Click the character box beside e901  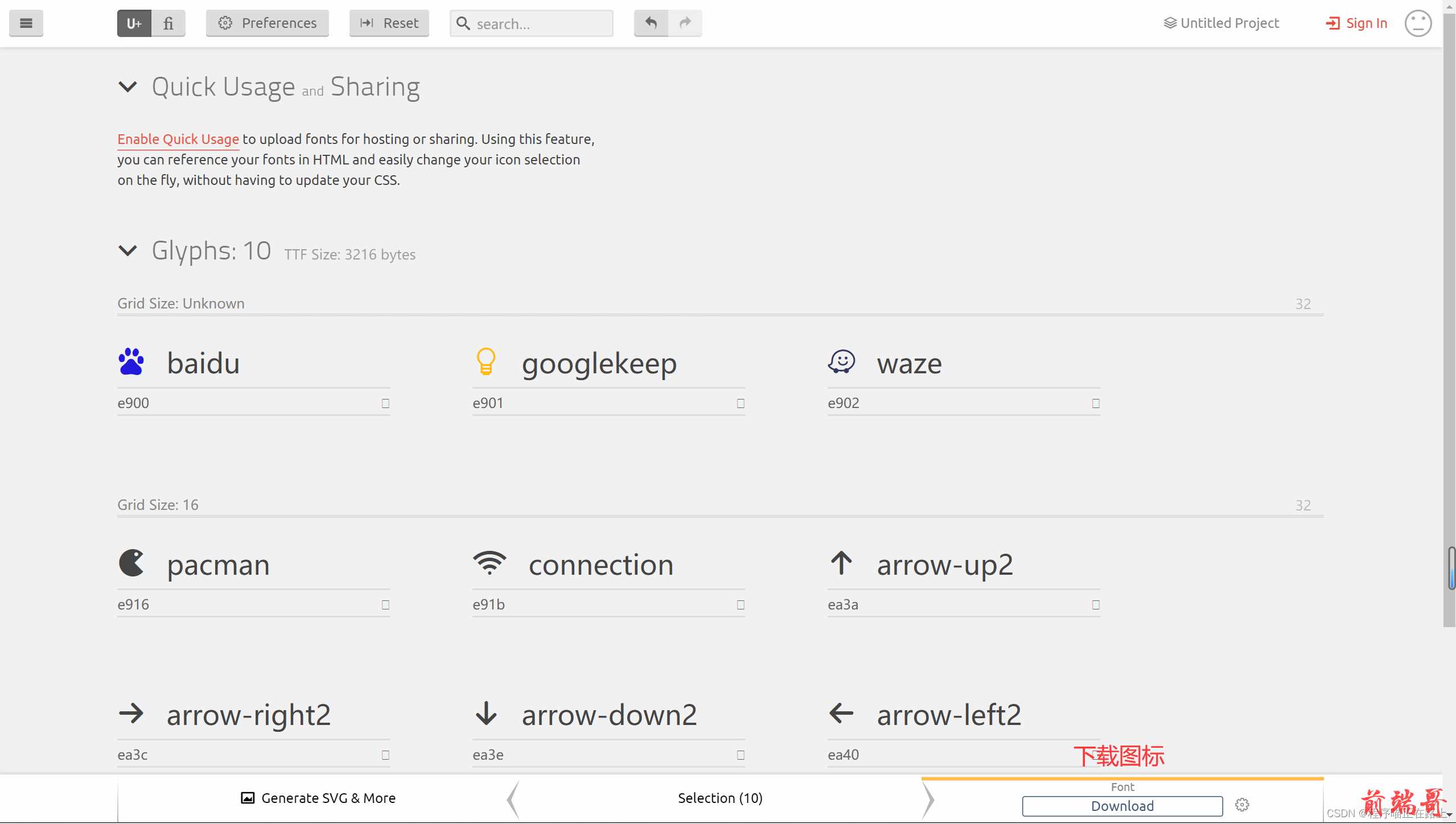click(x=741, y=403)
